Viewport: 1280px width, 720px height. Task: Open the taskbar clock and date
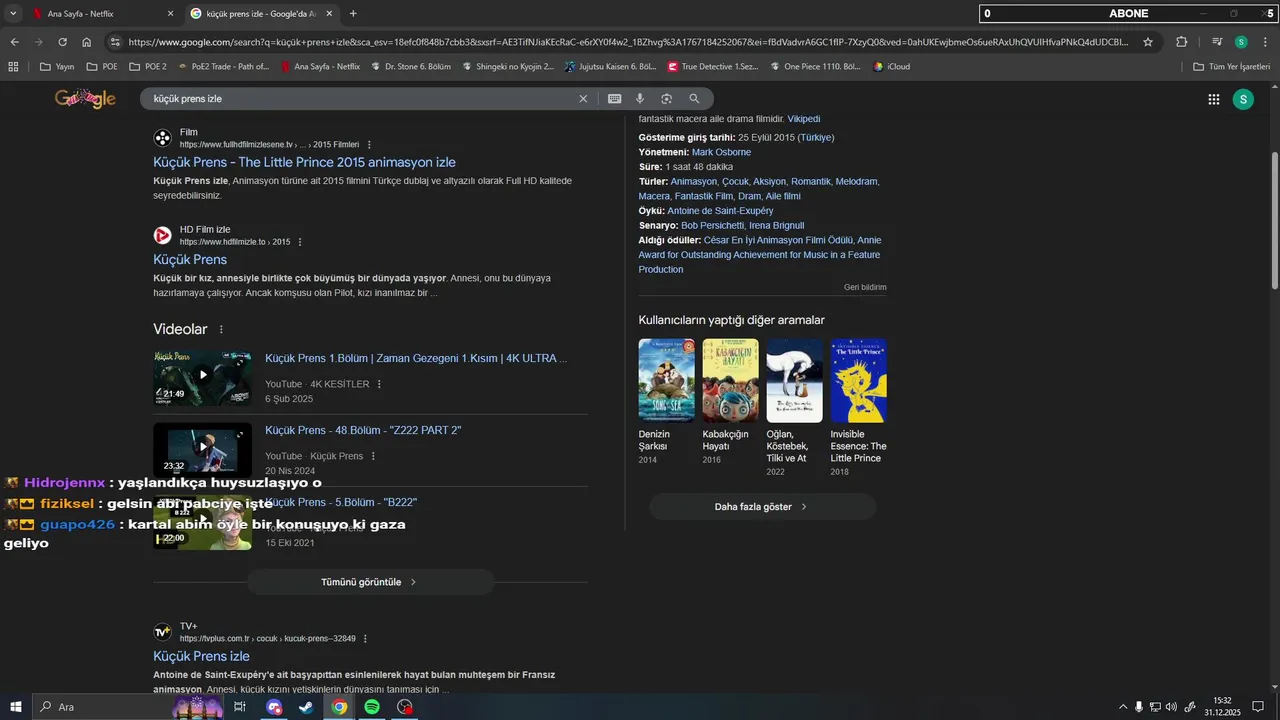[x=1222, y=707]
